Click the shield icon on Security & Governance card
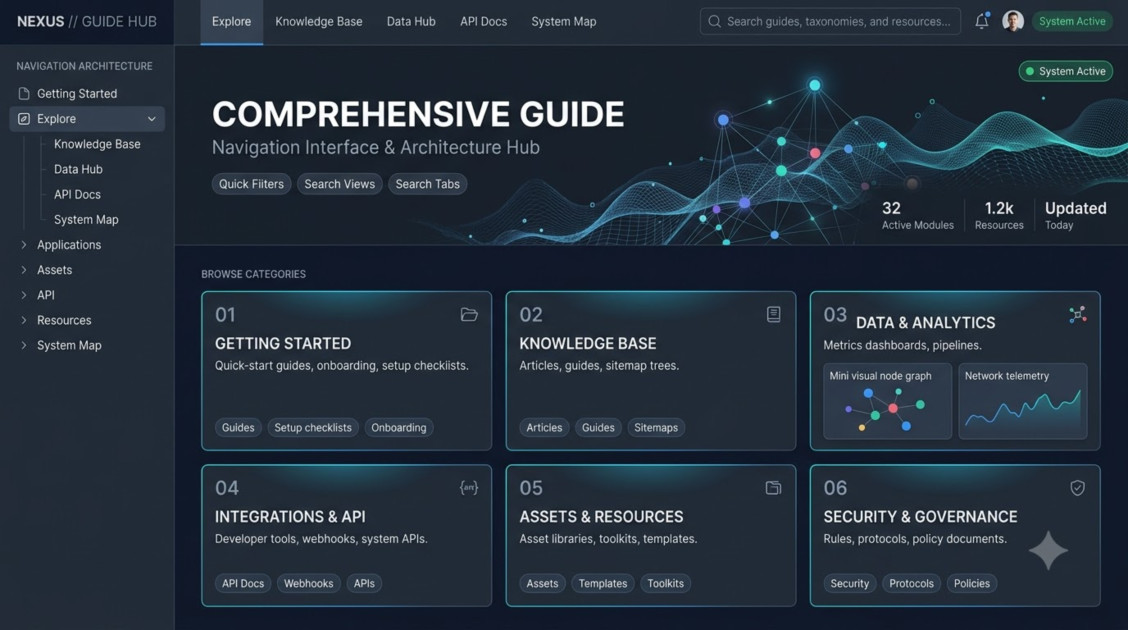This screenshot has width=1128, height=630. (x=1077, y=488)
